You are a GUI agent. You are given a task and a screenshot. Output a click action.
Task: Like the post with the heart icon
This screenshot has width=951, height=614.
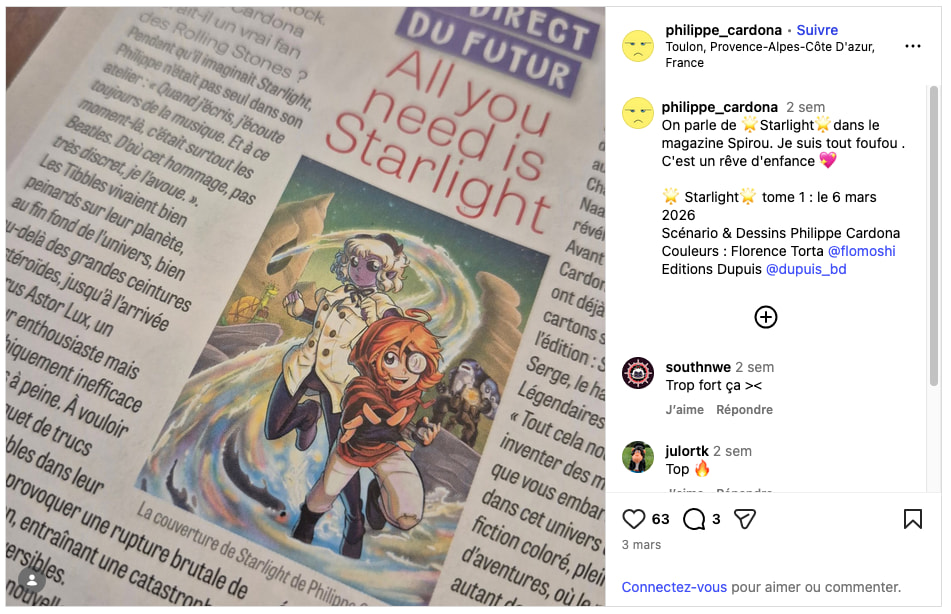click(634, 519)
